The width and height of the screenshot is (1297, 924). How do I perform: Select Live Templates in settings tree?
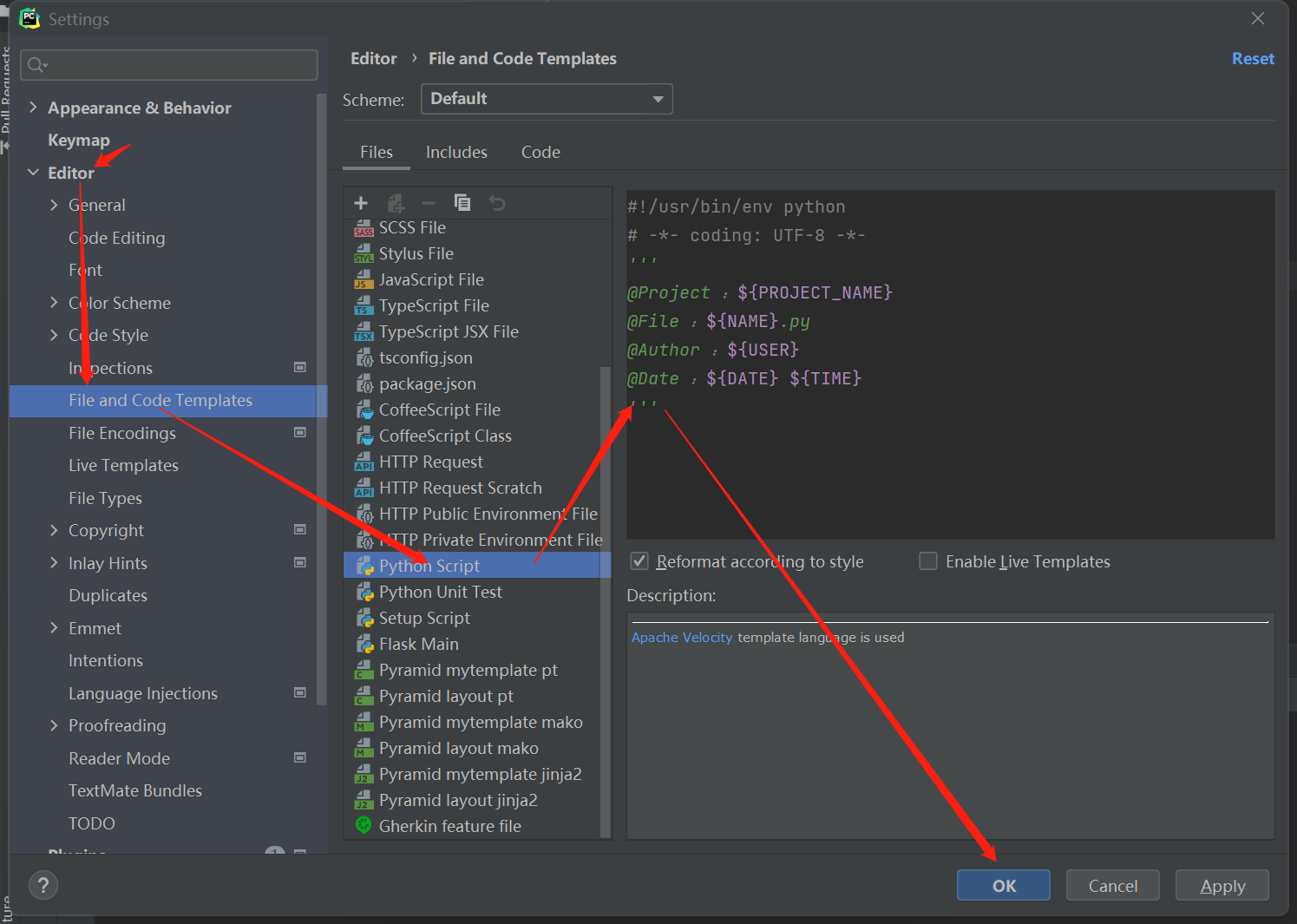123,465
